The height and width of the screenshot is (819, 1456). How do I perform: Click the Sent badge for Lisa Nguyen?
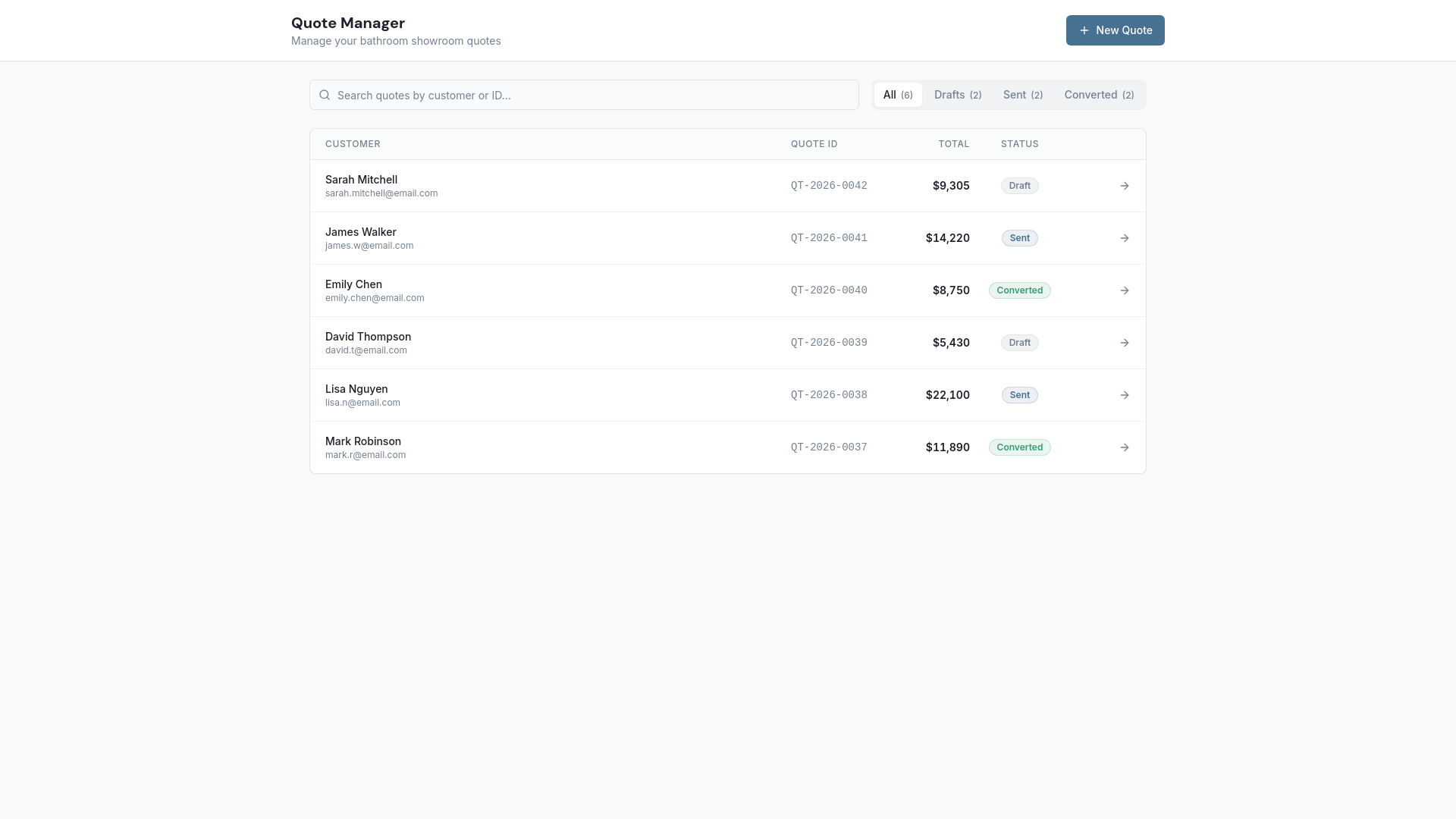click(1019, 395)
